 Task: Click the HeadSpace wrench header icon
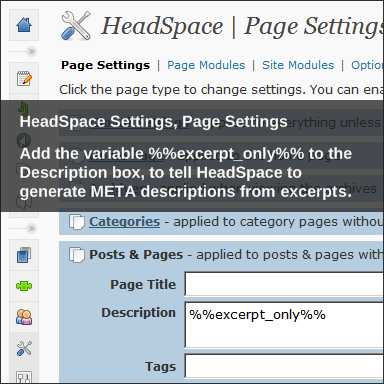(x=76, y=26)
